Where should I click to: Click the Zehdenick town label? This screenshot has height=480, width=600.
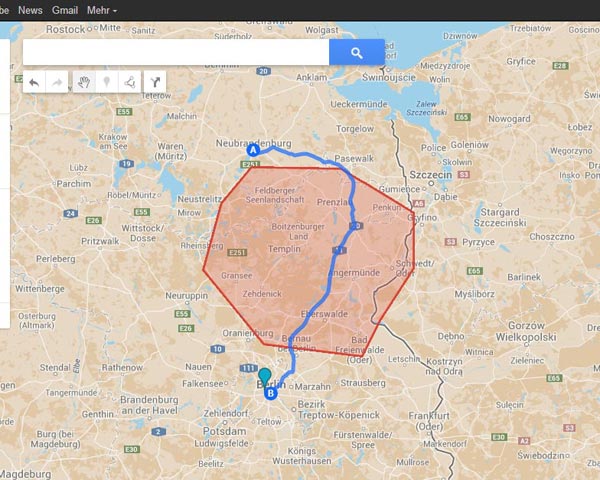click(x=262, y=294)
